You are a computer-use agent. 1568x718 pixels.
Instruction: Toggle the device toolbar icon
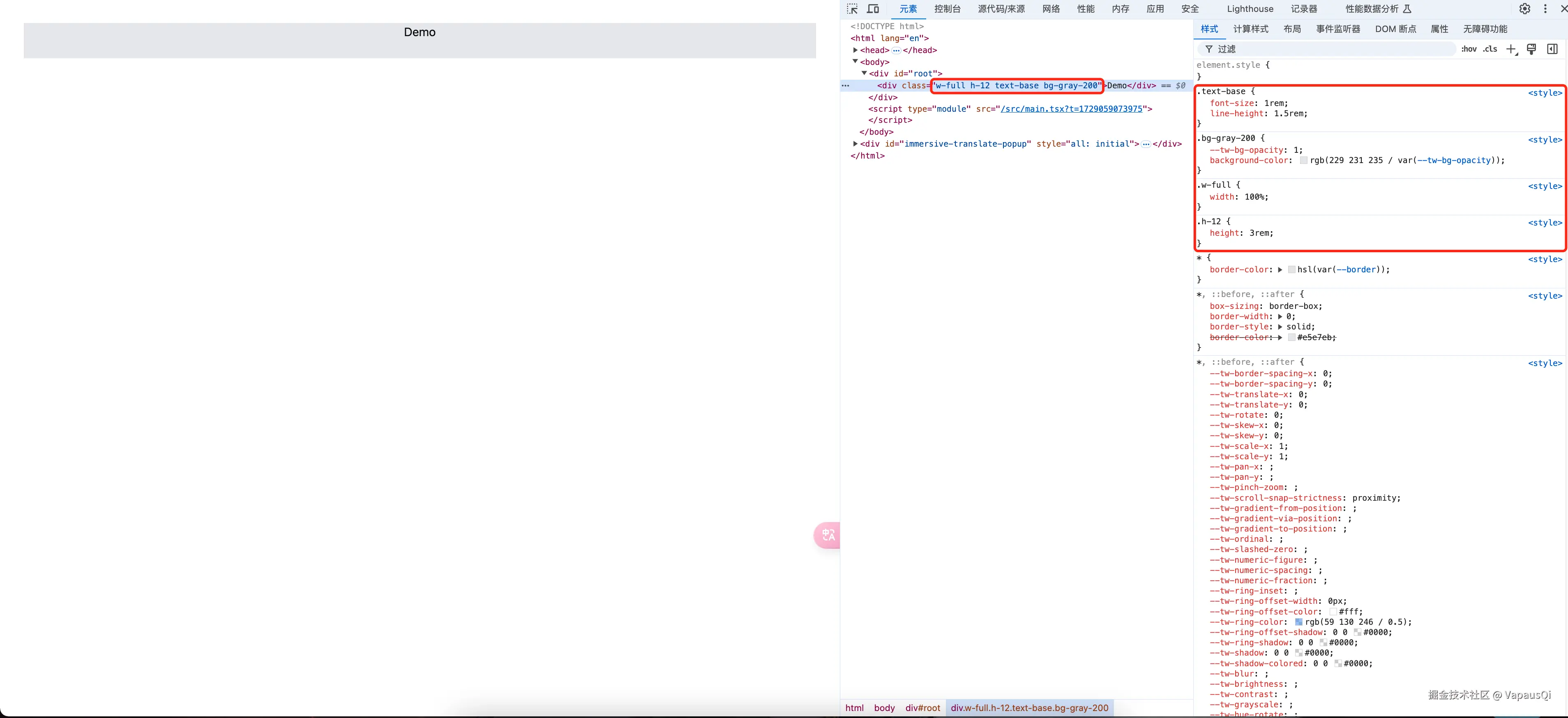click(873, 9)
